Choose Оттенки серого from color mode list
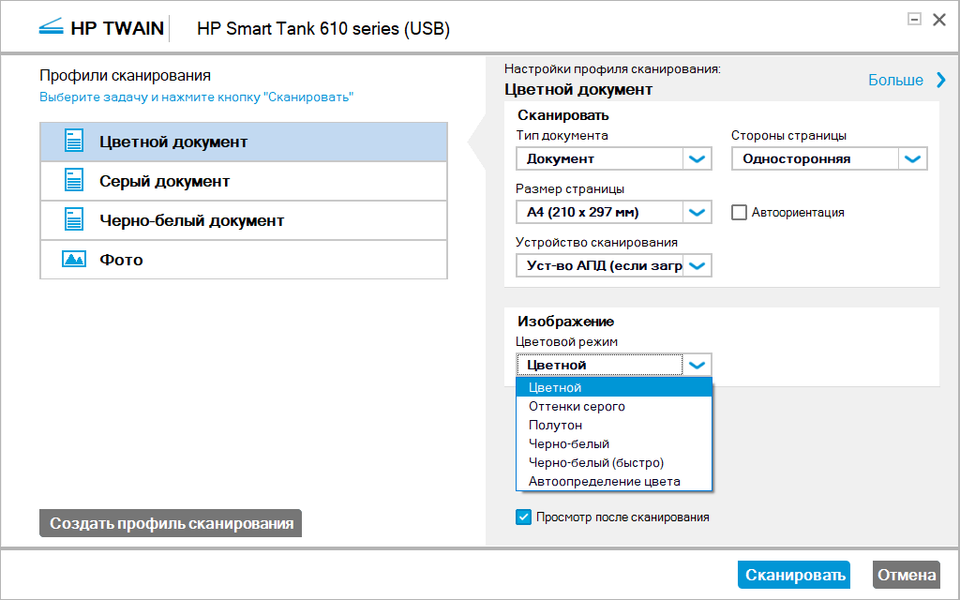960x600 pixels. pos(577,406)
